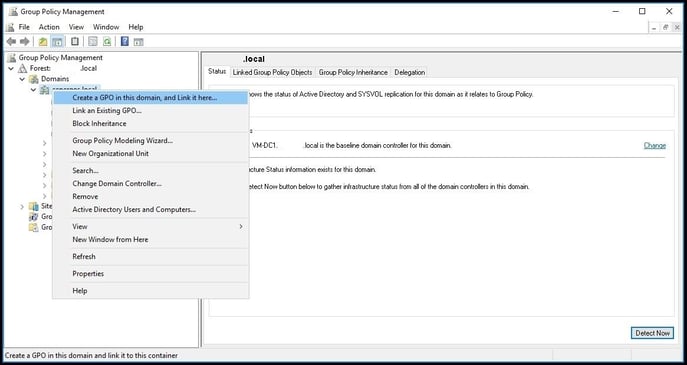Go forward with the toolbar Forward arrow
Image resolution: width=687 pixels, height=365 pixels.
tap(25, 41)
